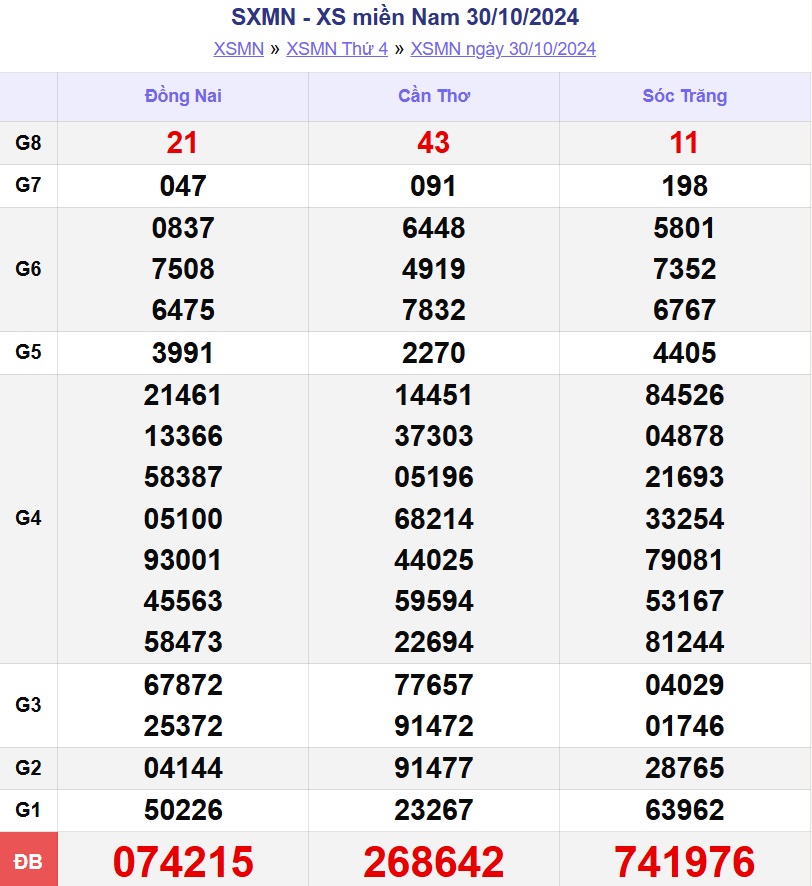The image size is (812, 886).
Task: Click the Sóc Trăng column header
Action: point(684,96)
